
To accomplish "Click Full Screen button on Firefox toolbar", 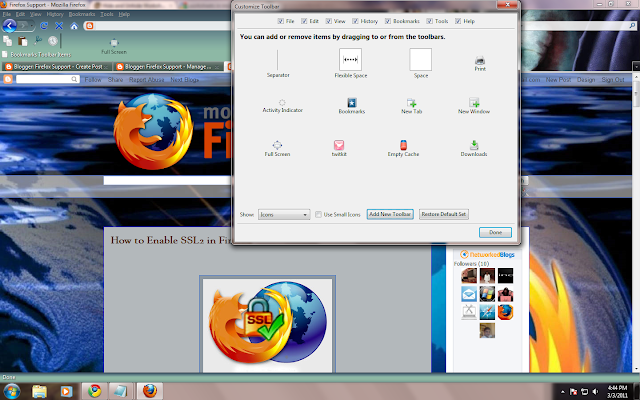I will [114, 46].
